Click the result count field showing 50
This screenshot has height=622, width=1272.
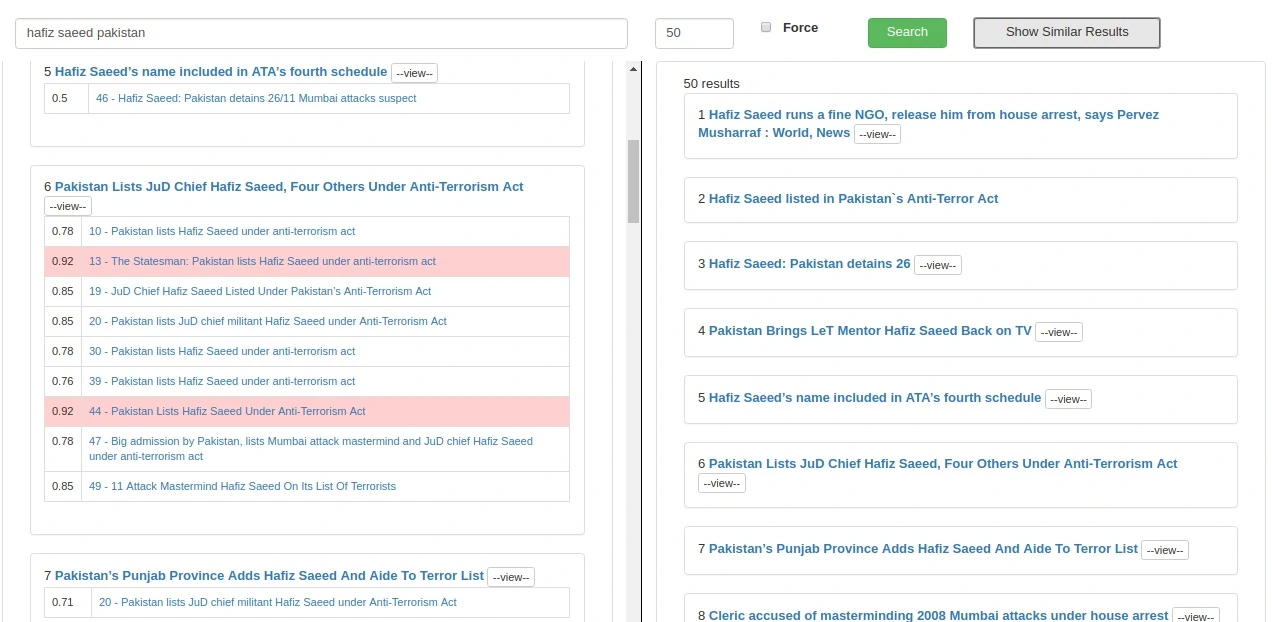pos(693,33)
